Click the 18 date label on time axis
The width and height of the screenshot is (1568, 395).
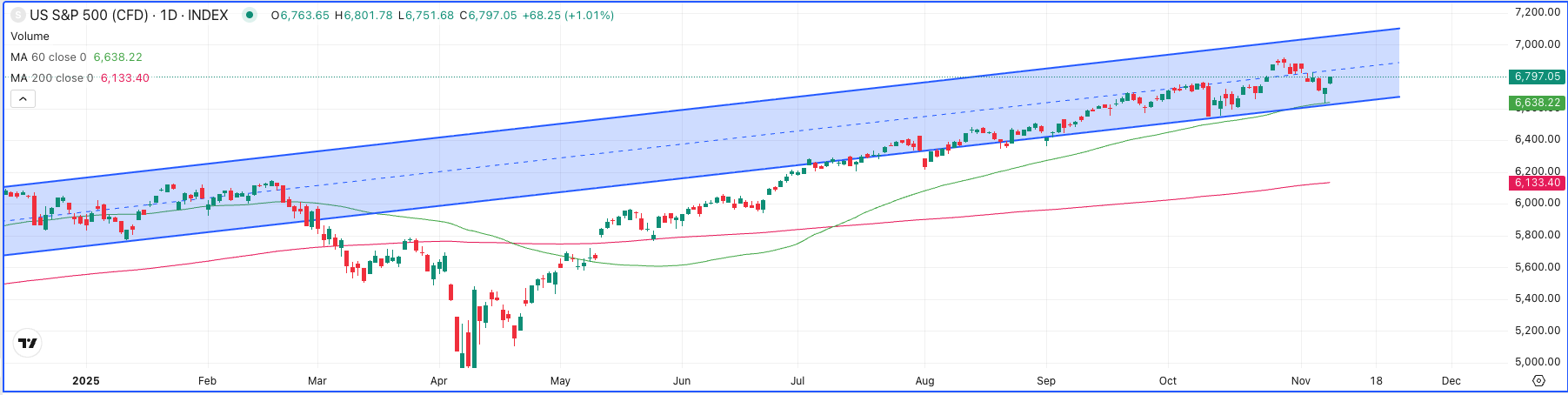click(x=1376, y=381)
